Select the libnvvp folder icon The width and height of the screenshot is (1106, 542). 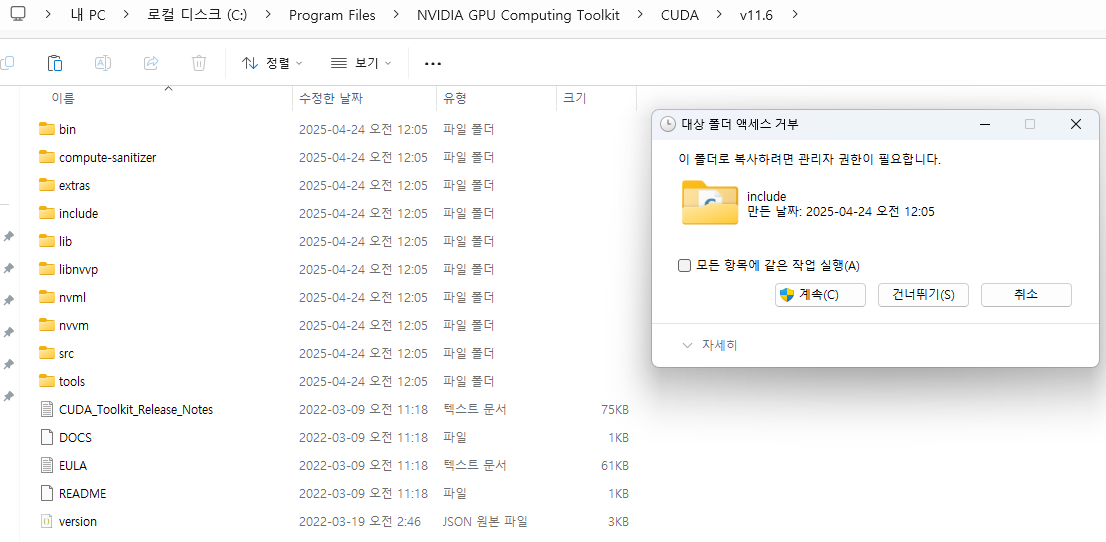(47, 269)
